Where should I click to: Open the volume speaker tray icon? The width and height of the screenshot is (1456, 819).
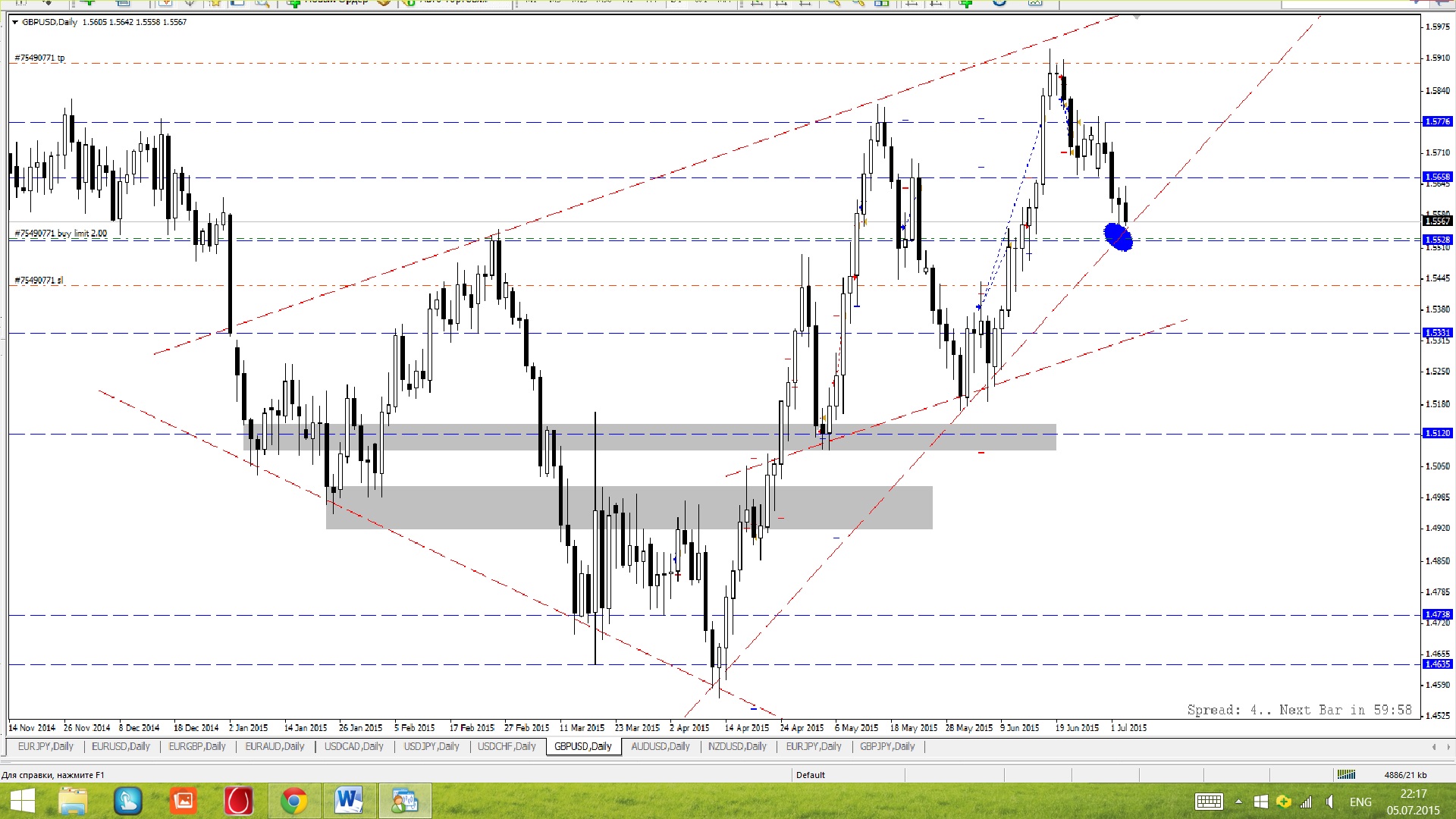(x=1329, y=802)
